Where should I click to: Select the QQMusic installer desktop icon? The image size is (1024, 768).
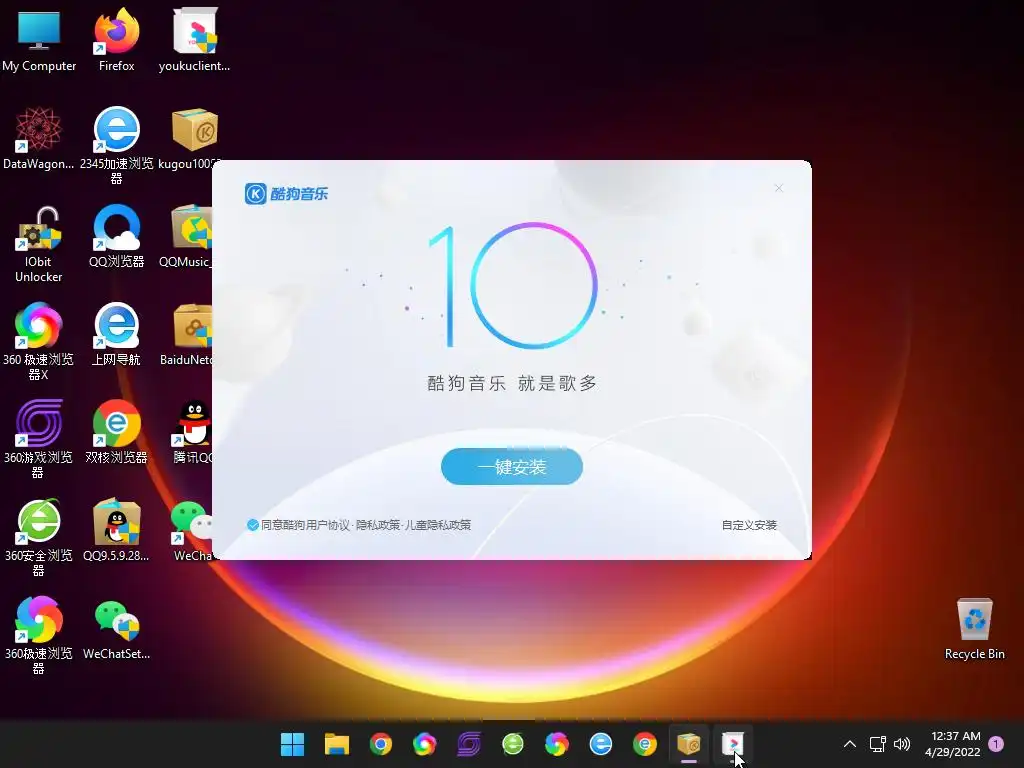tap(185, 236)
